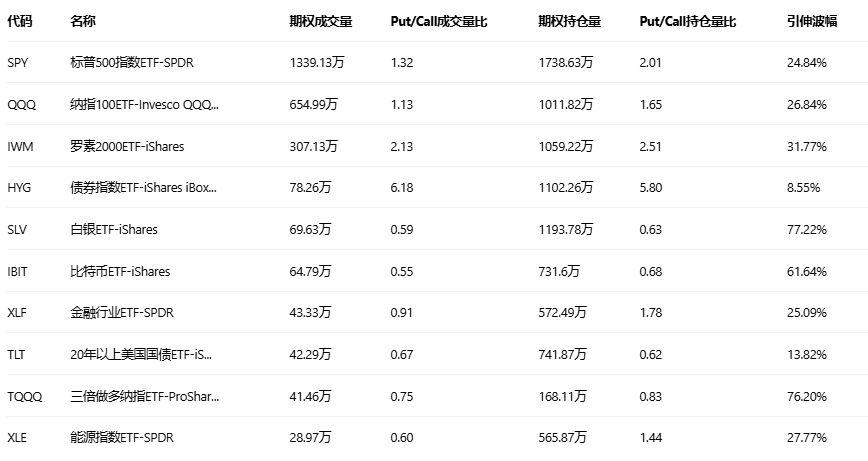Select the XLE ticker code
The width and height of the screenshot is (868, 461).
click(x=18, y=438)
